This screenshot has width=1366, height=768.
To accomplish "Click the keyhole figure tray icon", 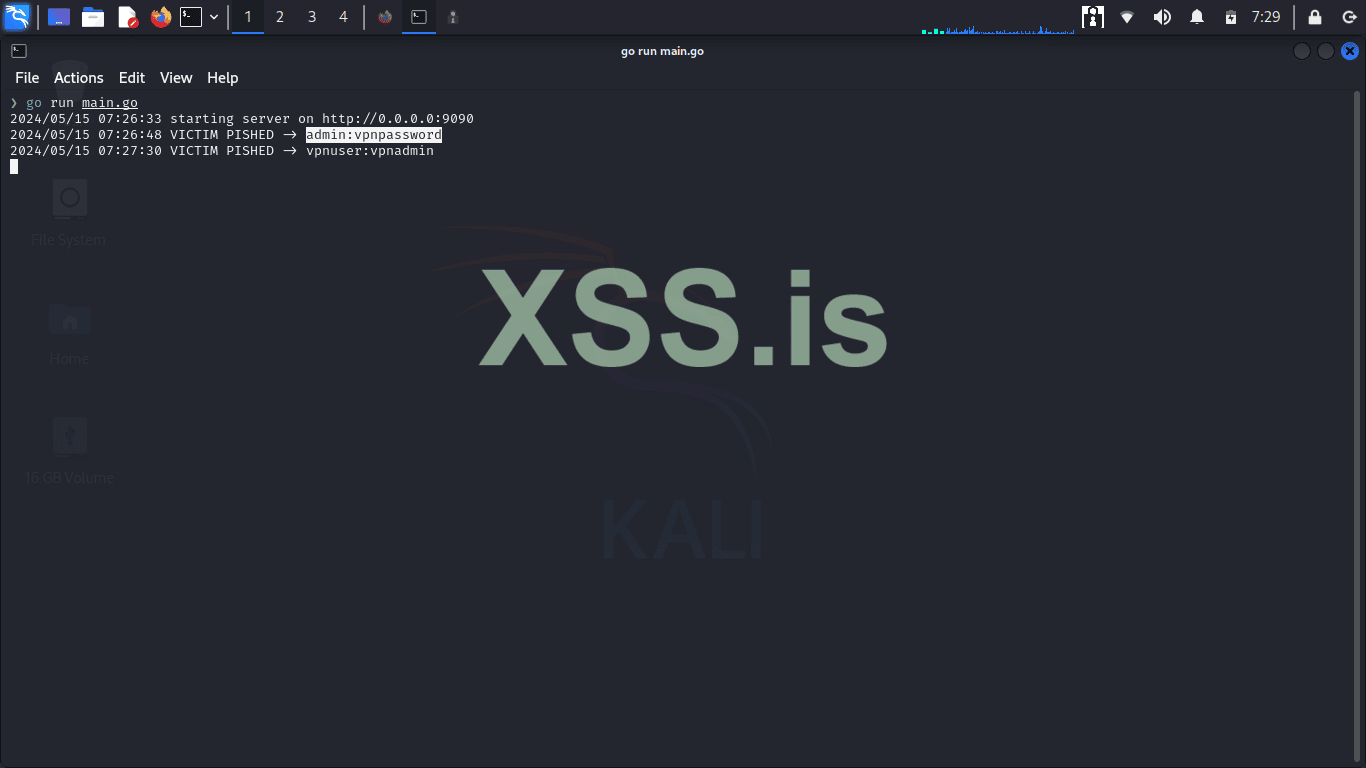I will pos(1093,17).
